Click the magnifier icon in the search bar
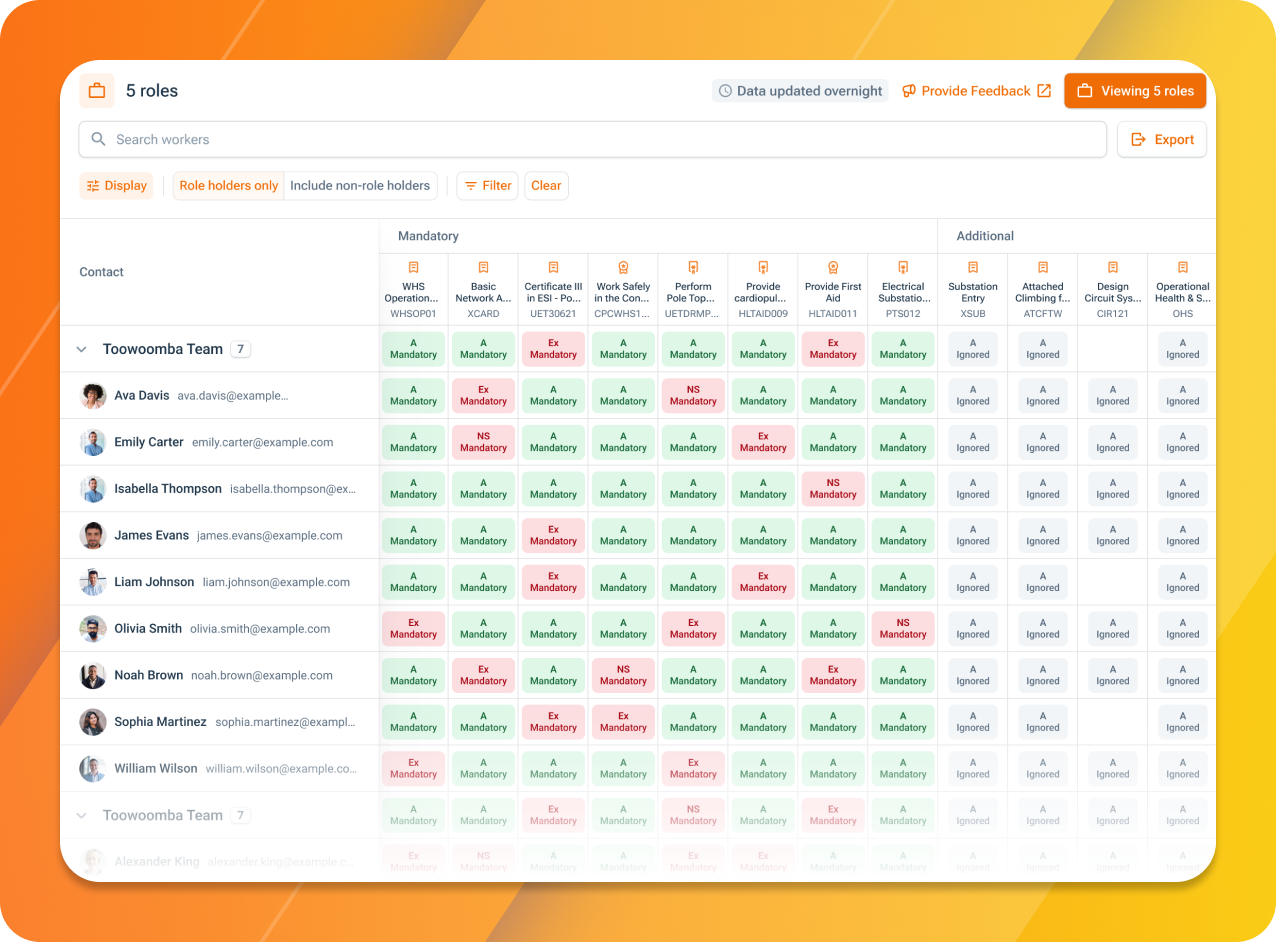 click(98, 139)
